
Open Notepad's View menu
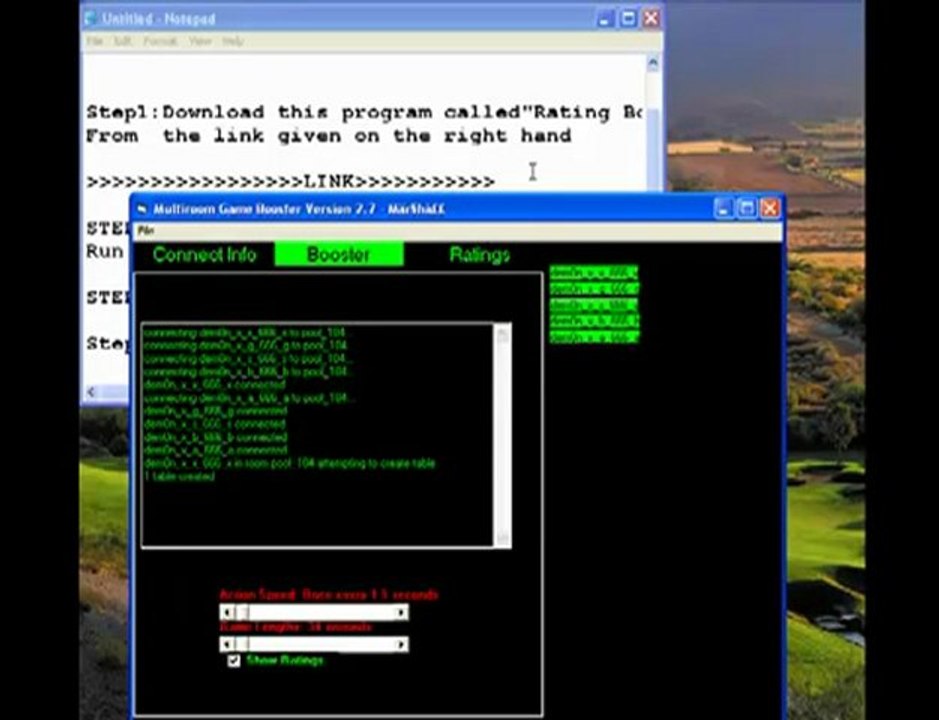tap(200, 41)
